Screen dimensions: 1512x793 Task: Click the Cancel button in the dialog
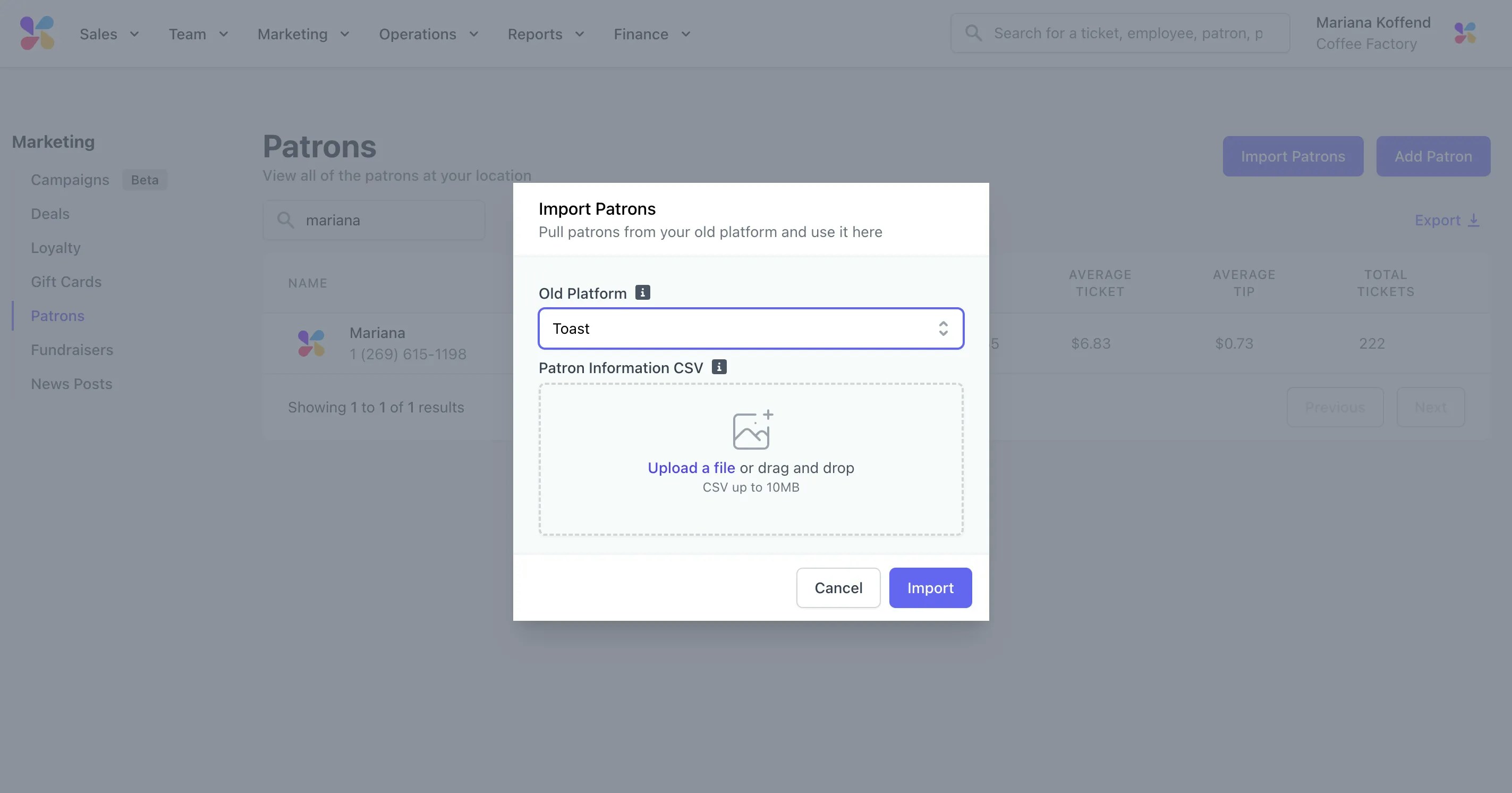pyautogui.click(x=838, y=587)
